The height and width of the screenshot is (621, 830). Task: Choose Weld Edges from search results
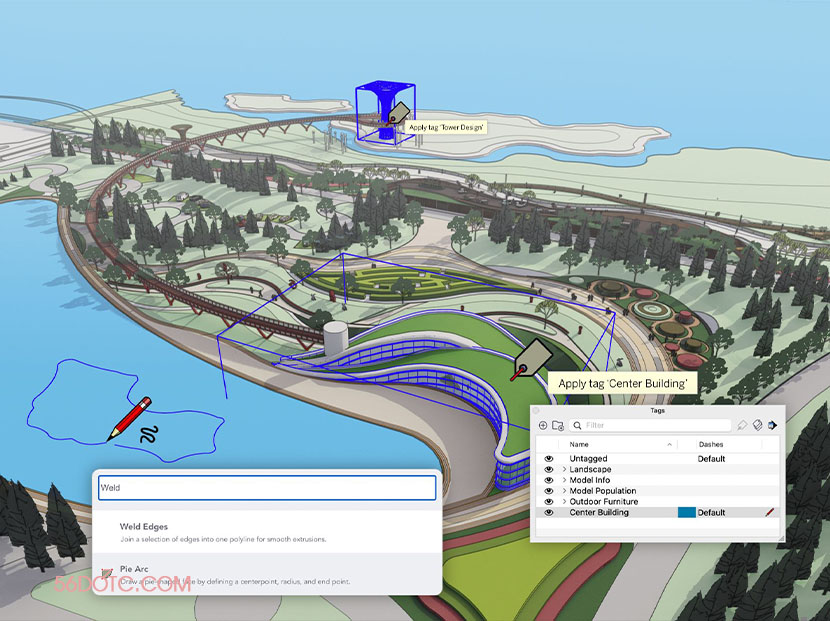click(x=144, y=527)
